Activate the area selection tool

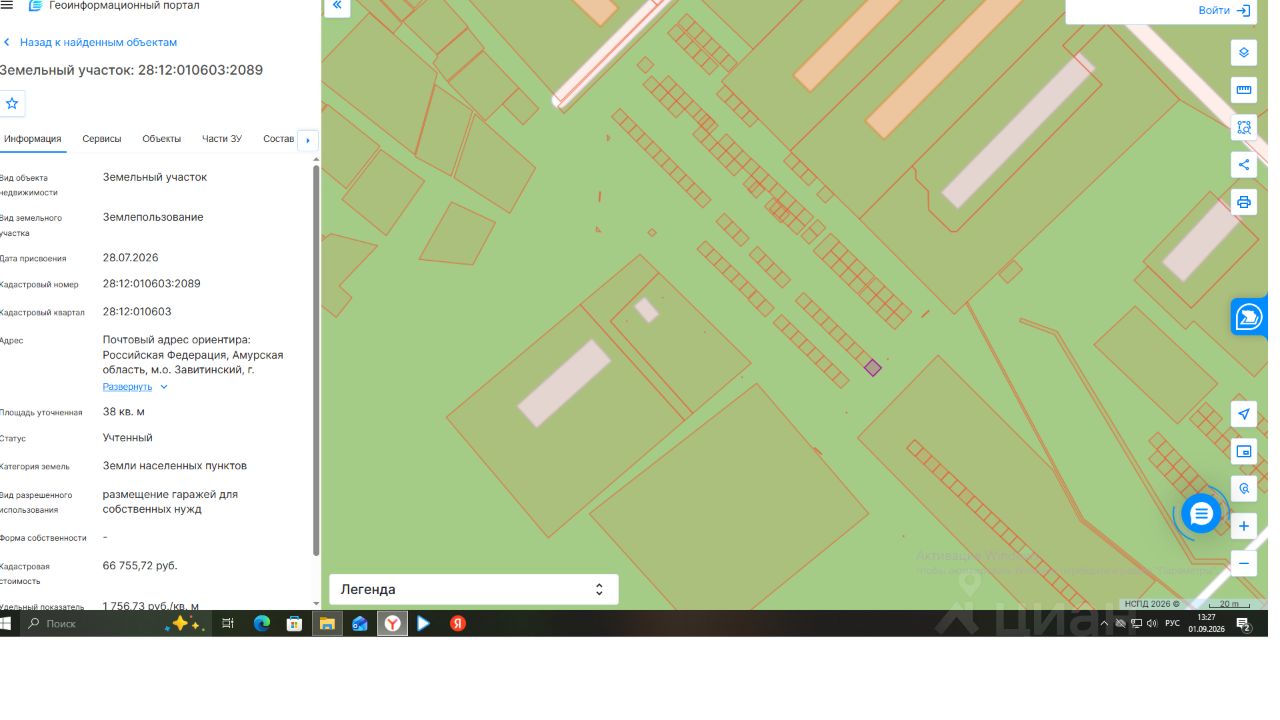(1243, 127)
